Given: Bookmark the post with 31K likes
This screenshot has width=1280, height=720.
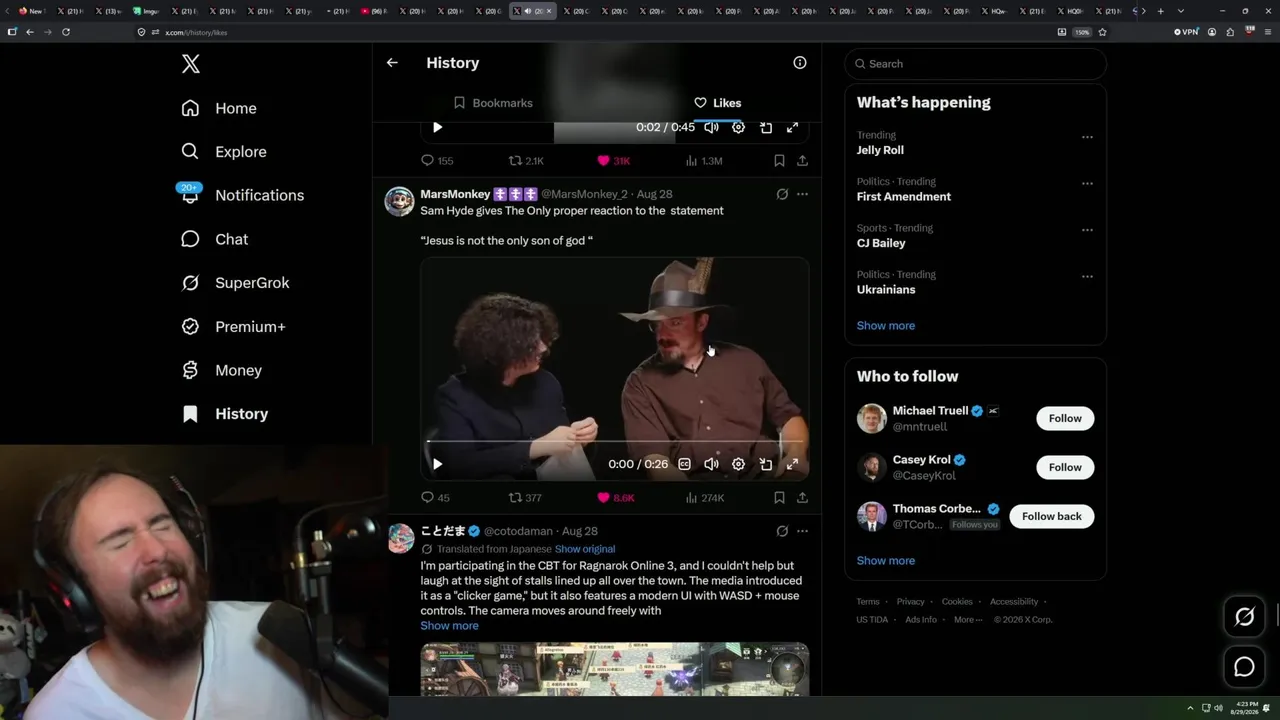Looking at the screenshot, I should pos(779,161).
